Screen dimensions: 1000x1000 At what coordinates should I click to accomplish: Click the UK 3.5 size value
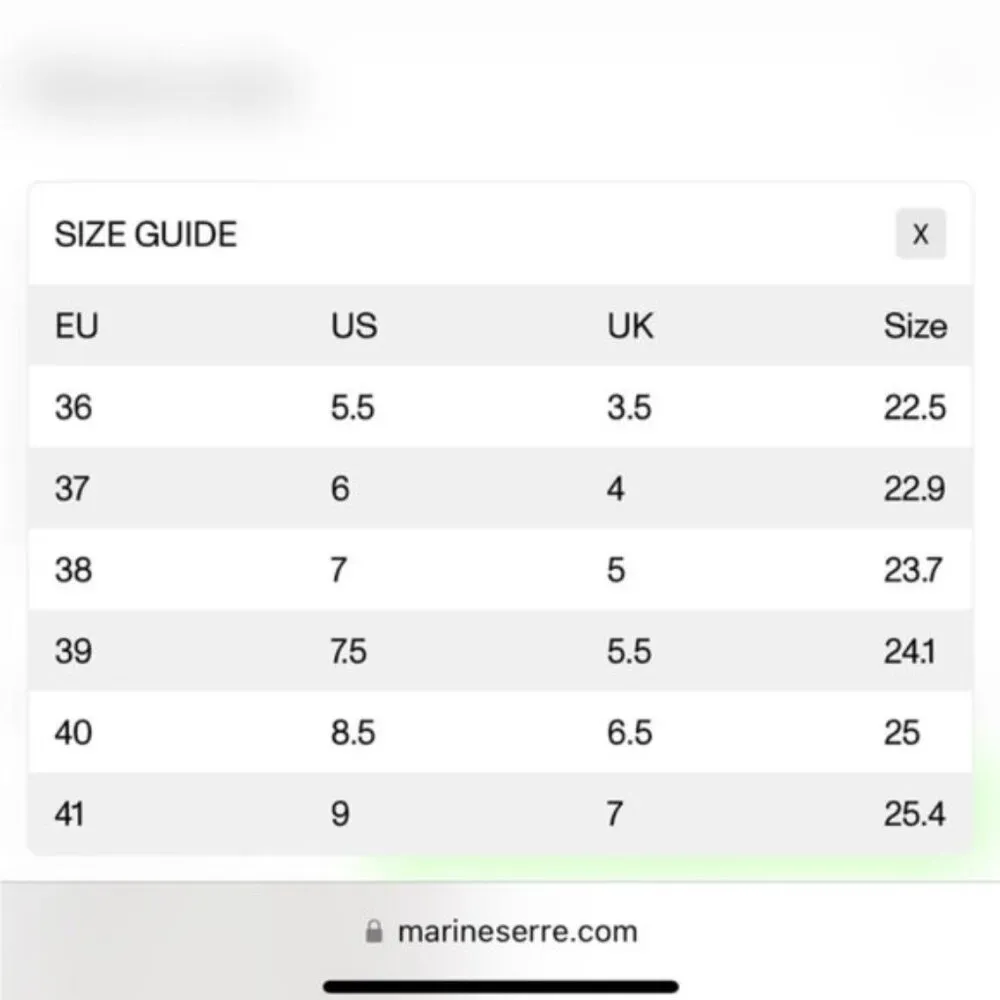[629, 408]
